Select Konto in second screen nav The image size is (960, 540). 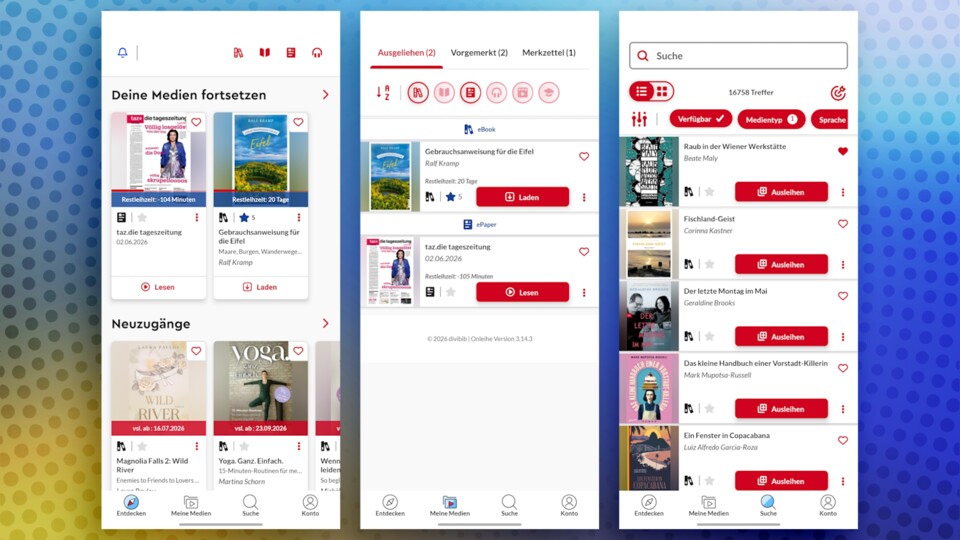(569, 506)
